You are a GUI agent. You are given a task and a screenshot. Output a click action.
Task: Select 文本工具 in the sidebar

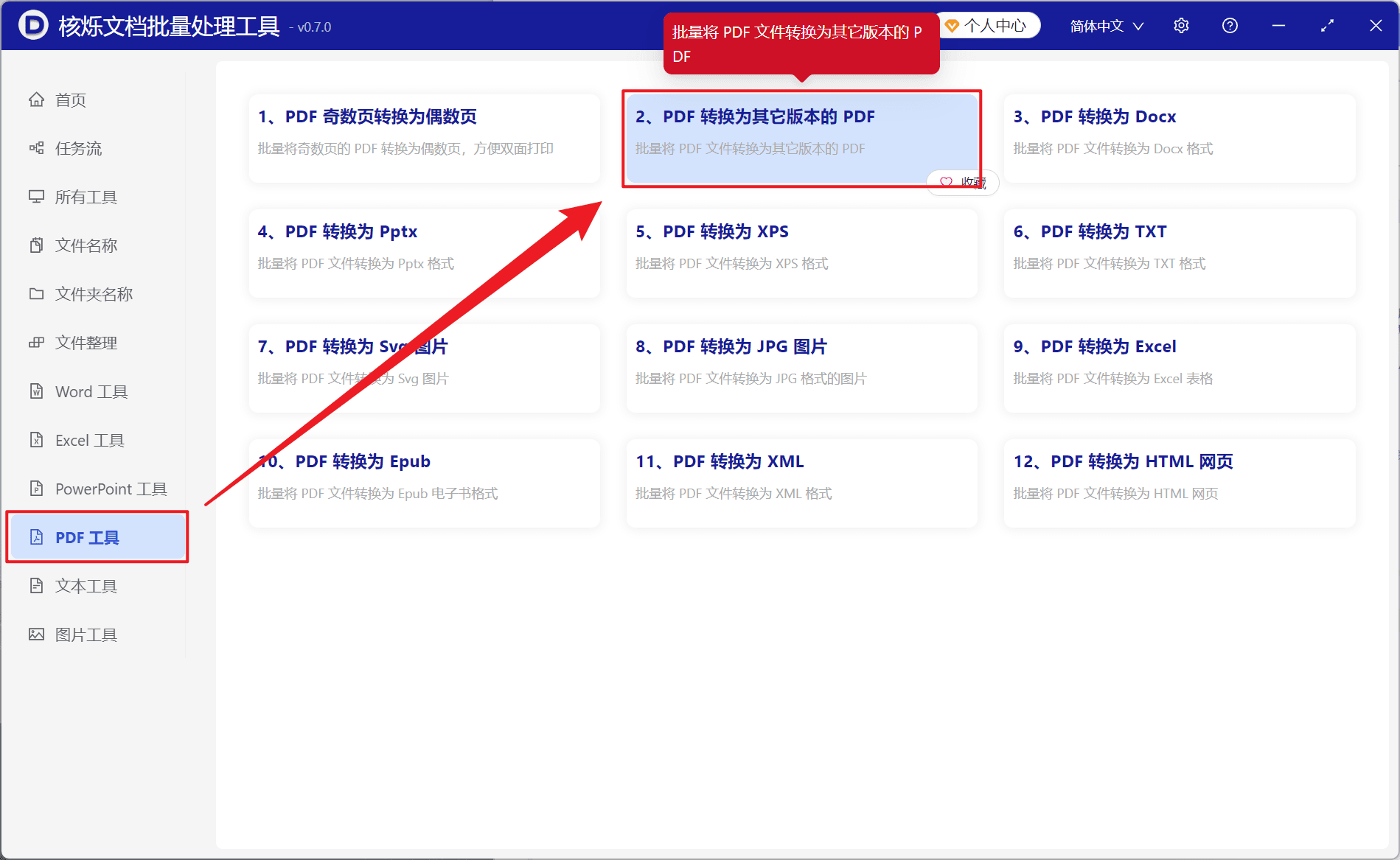click(97, 586)
